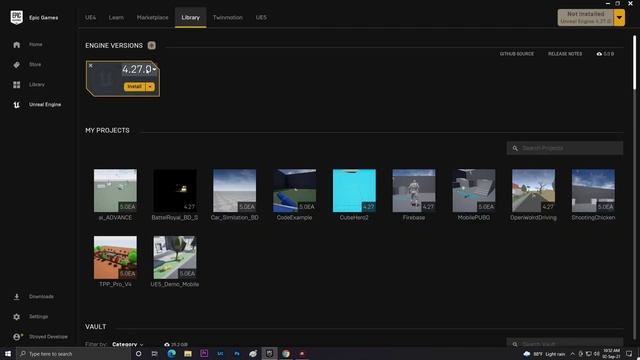Click the Epic Games logo
Screen dimensions: 640x360
tap(17, 17)
